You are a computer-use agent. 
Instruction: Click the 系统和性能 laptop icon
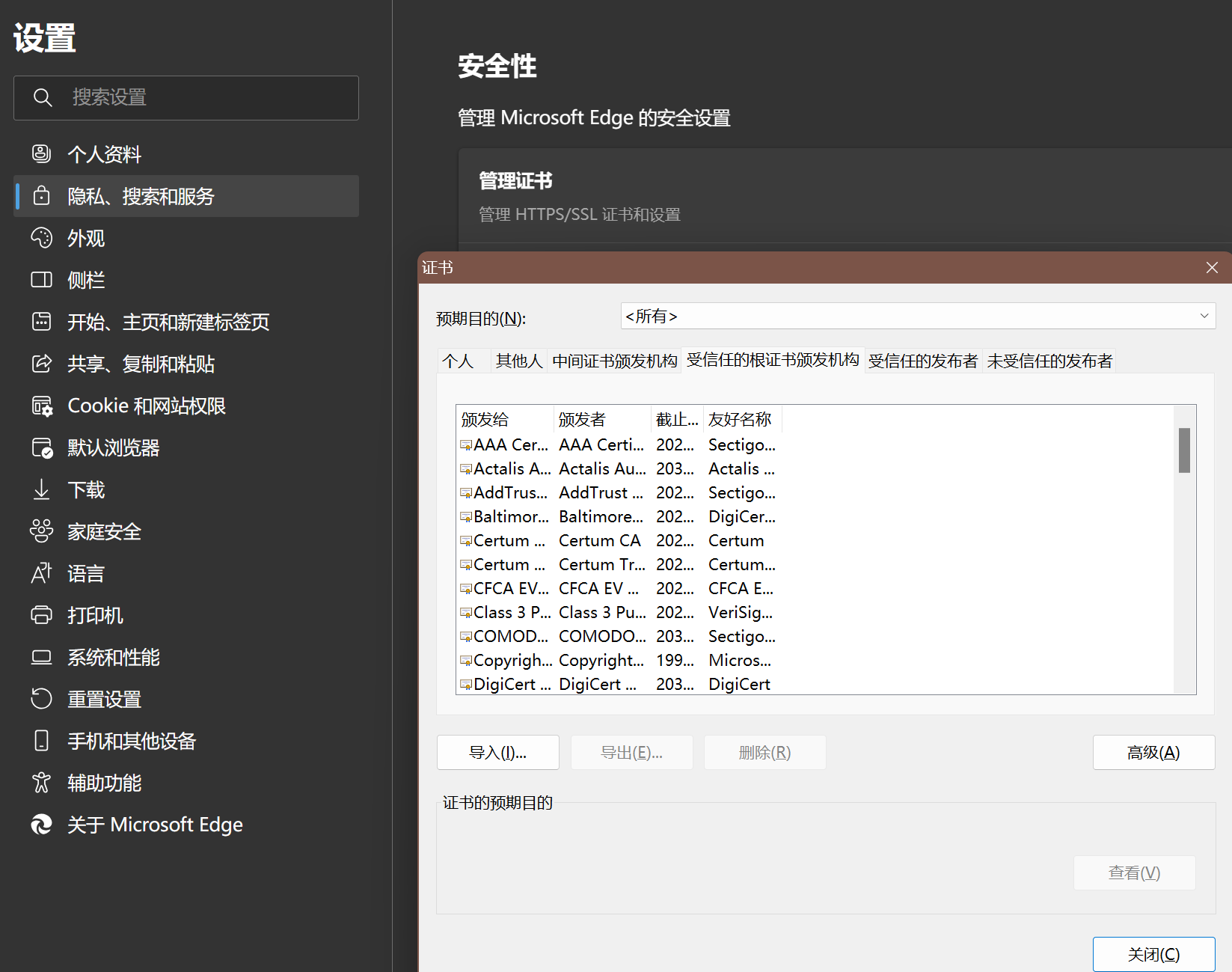click(x=41, y=657)
